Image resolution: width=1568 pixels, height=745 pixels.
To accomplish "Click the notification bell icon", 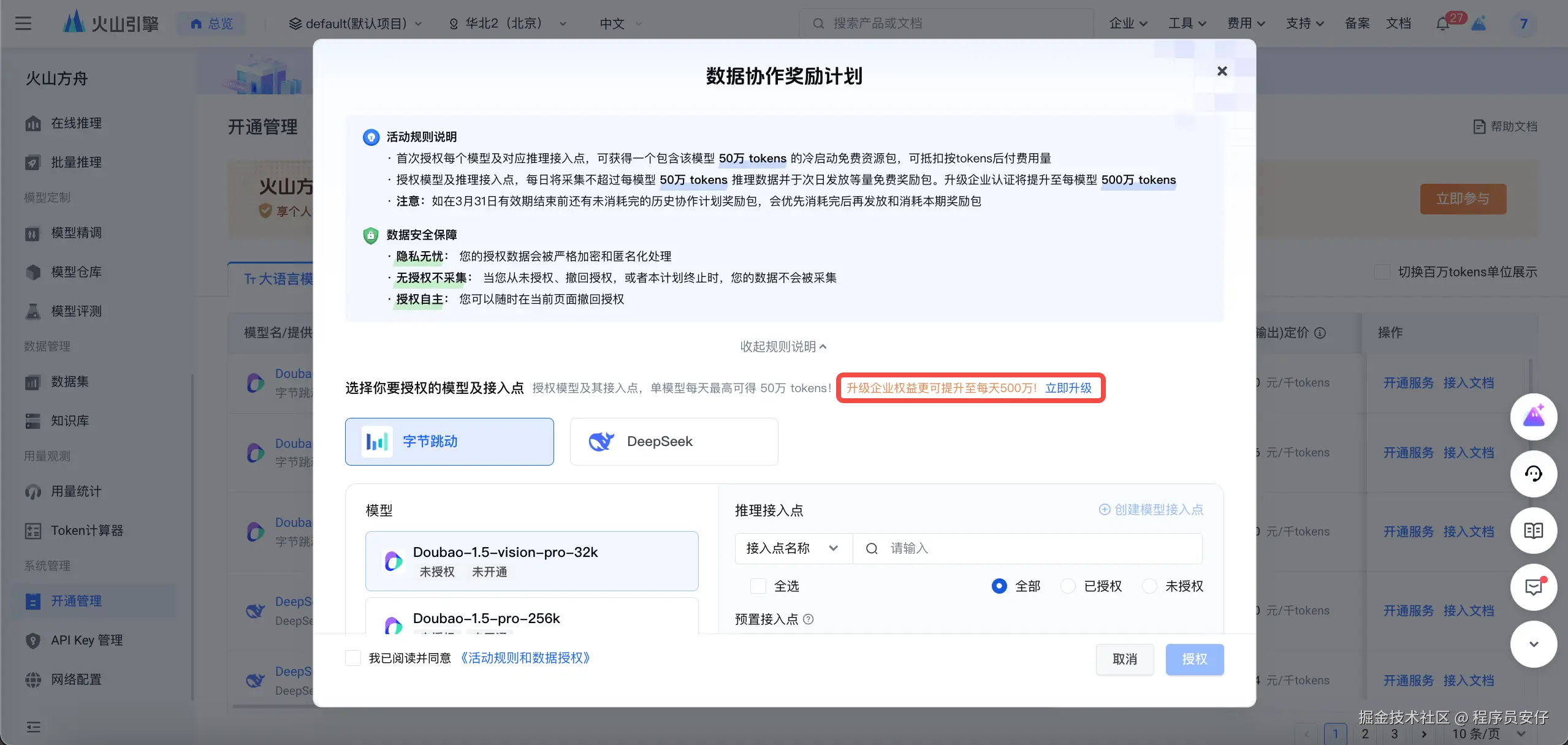I will 1442,24.
